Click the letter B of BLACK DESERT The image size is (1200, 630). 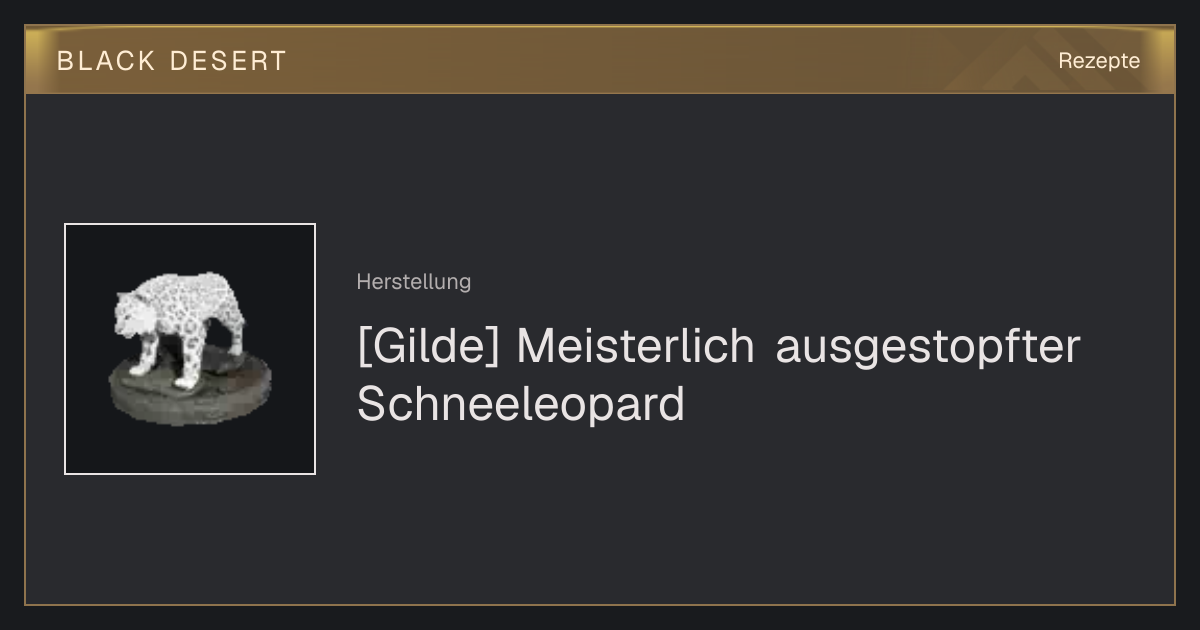coord(65,61)
